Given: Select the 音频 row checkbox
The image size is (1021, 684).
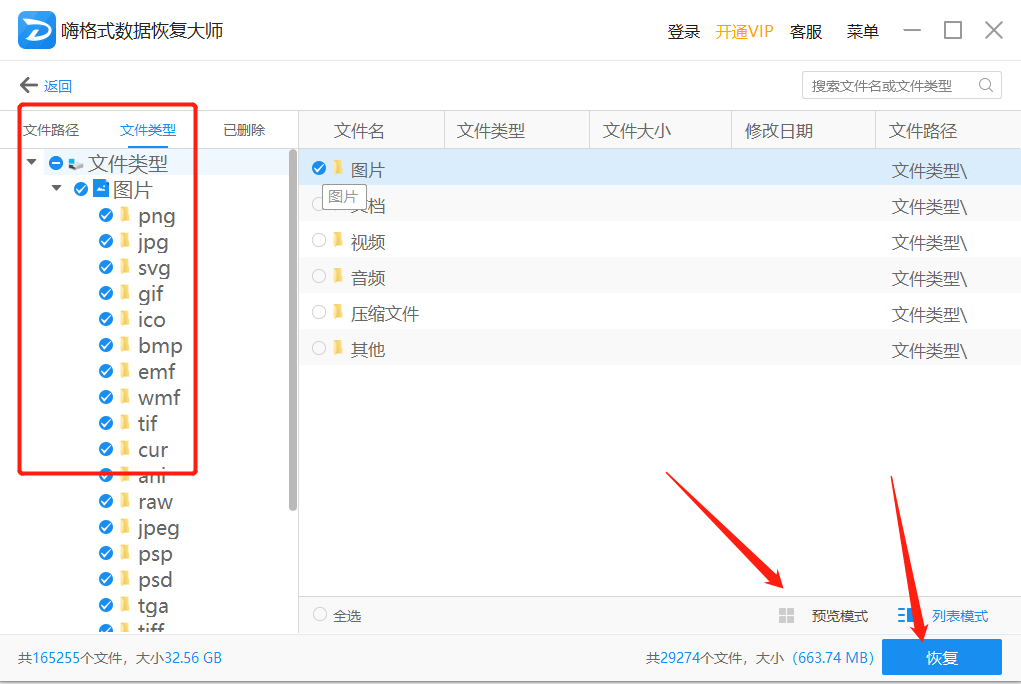Looking at the screenshot, I should tap(319, 276).
